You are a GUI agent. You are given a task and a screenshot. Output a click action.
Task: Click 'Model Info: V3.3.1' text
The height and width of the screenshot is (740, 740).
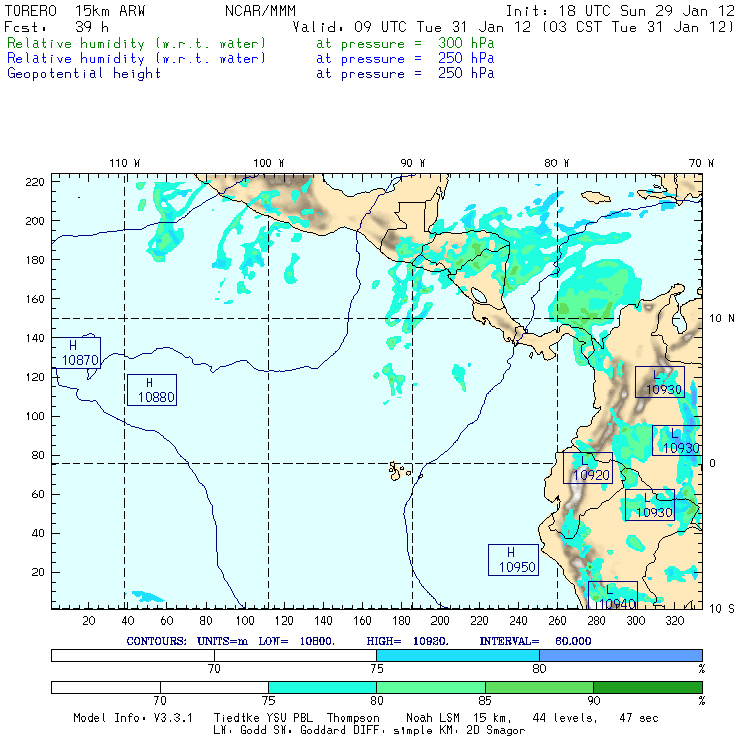133,718
